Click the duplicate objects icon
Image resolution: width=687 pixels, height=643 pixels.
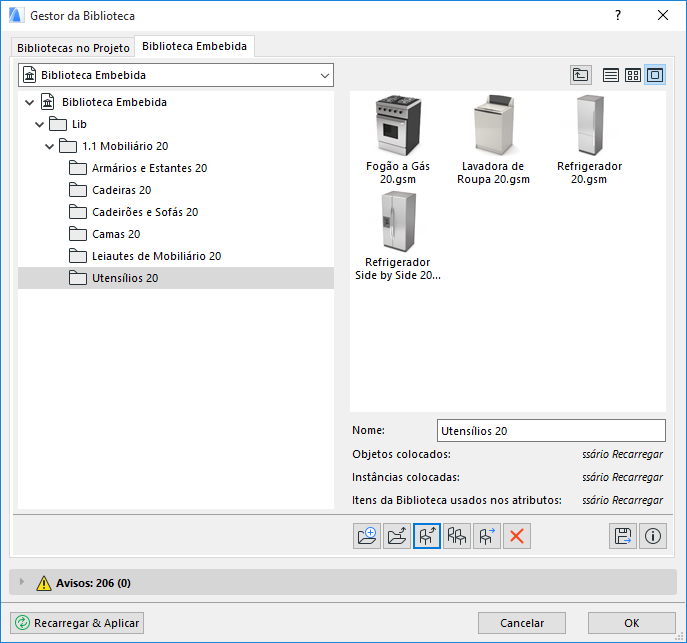click(457, 536)
